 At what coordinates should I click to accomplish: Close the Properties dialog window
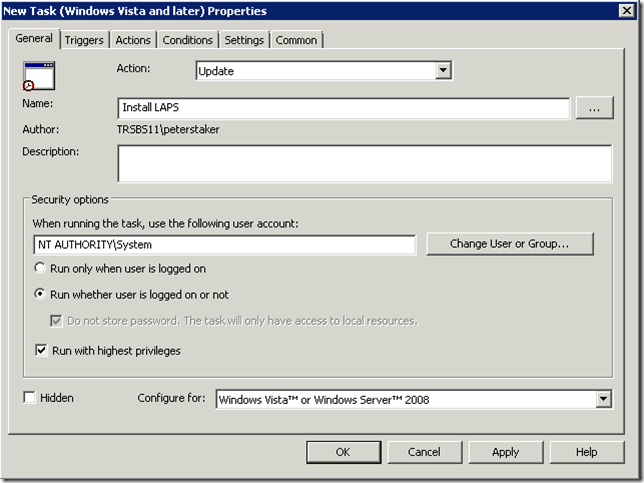tap(627, 10)
